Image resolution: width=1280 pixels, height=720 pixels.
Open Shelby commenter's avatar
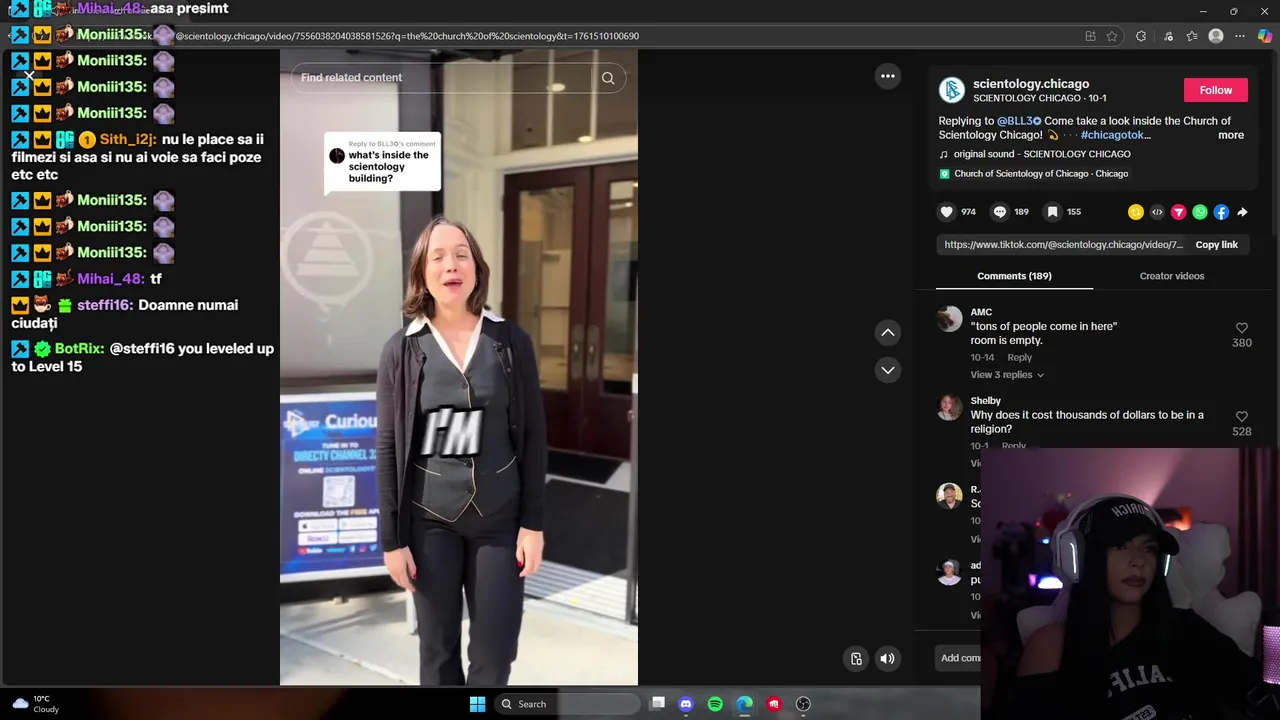click(949, 407)
